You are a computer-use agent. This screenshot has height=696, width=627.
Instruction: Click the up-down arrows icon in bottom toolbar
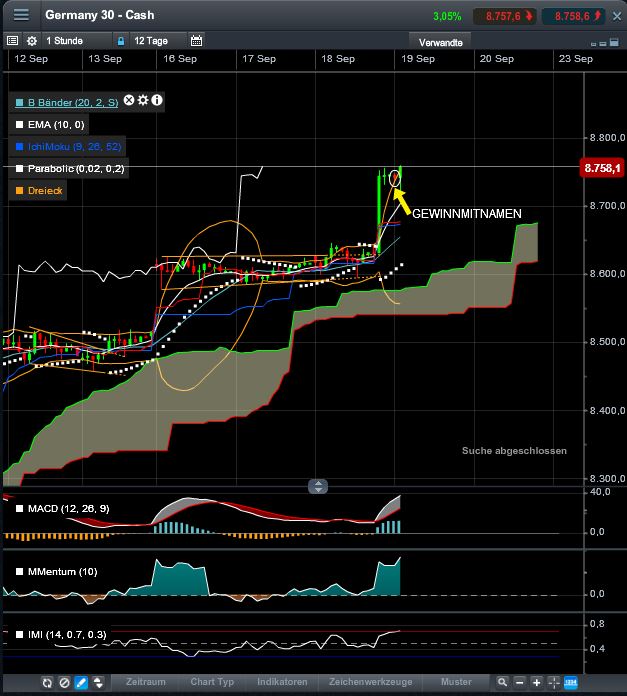tap(98, 683)
